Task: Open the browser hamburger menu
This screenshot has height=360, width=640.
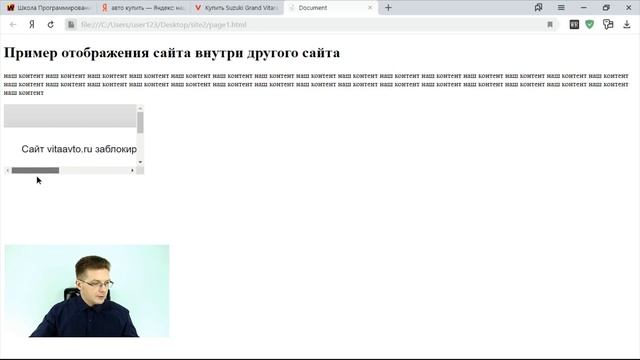Action: pos(561,8)
